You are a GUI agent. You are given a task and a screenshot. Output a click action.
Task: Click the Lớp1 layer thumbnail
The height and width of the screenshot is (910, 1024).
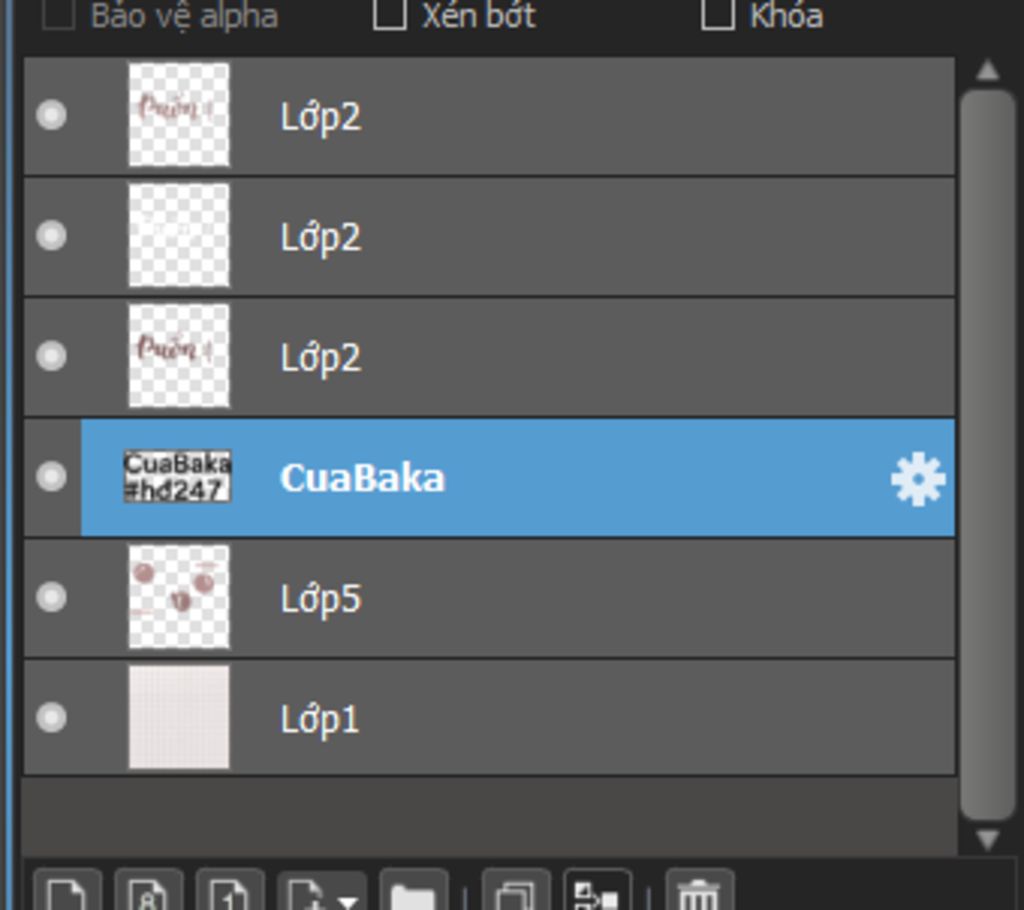point(179,717)
